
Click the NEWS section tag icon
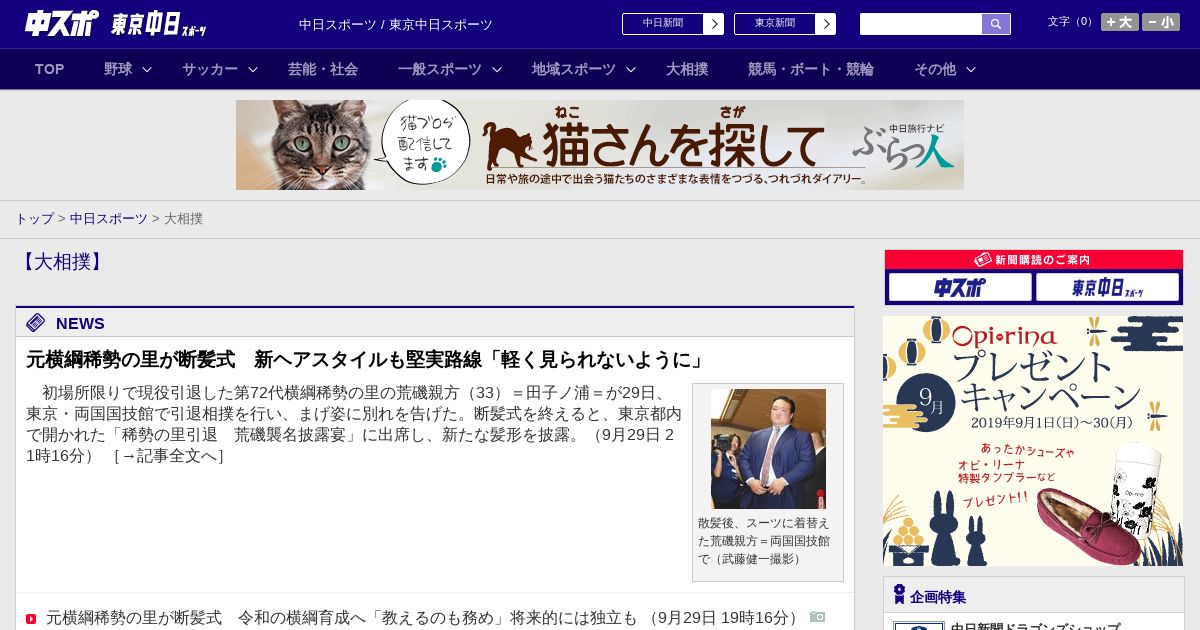[36, 322]
